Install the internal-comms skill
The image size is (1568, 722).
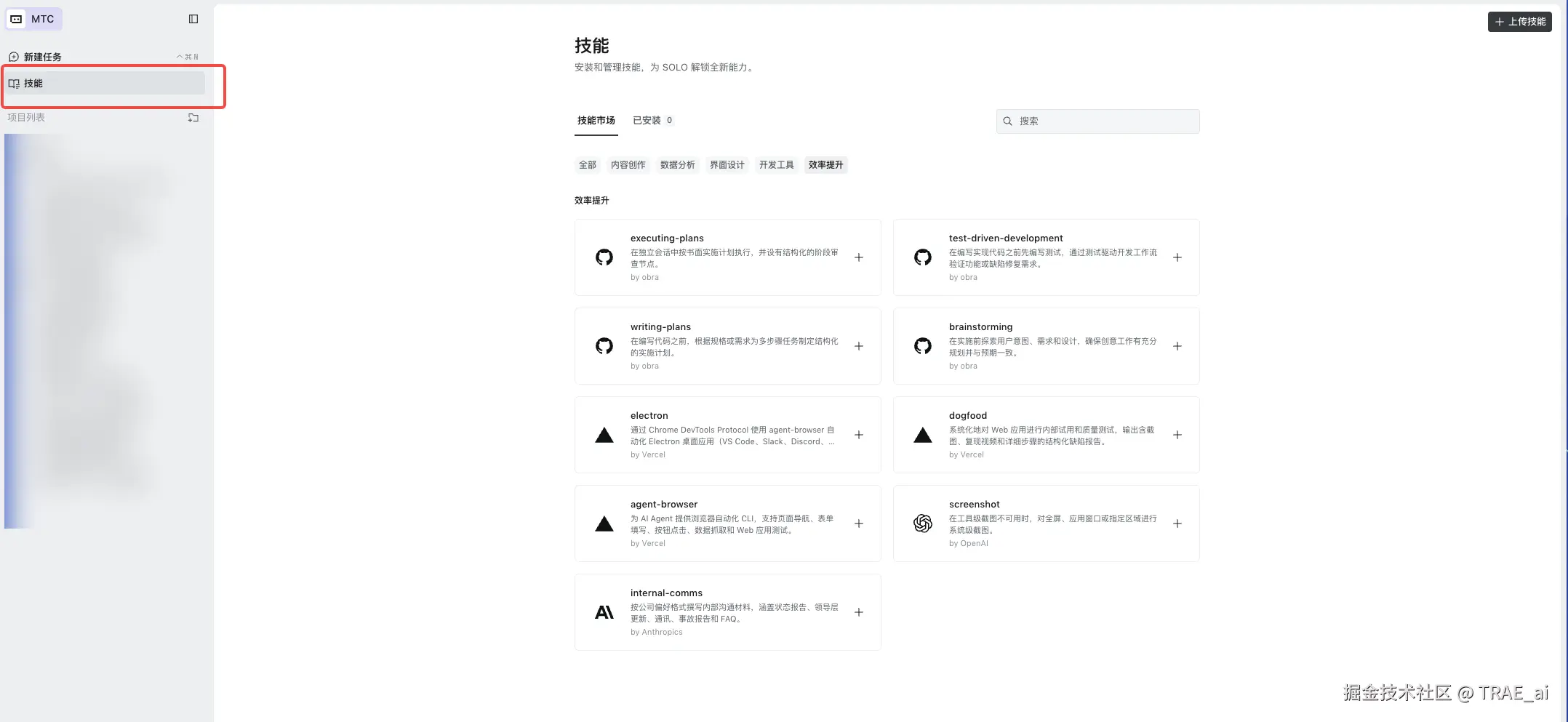[859, 612]
